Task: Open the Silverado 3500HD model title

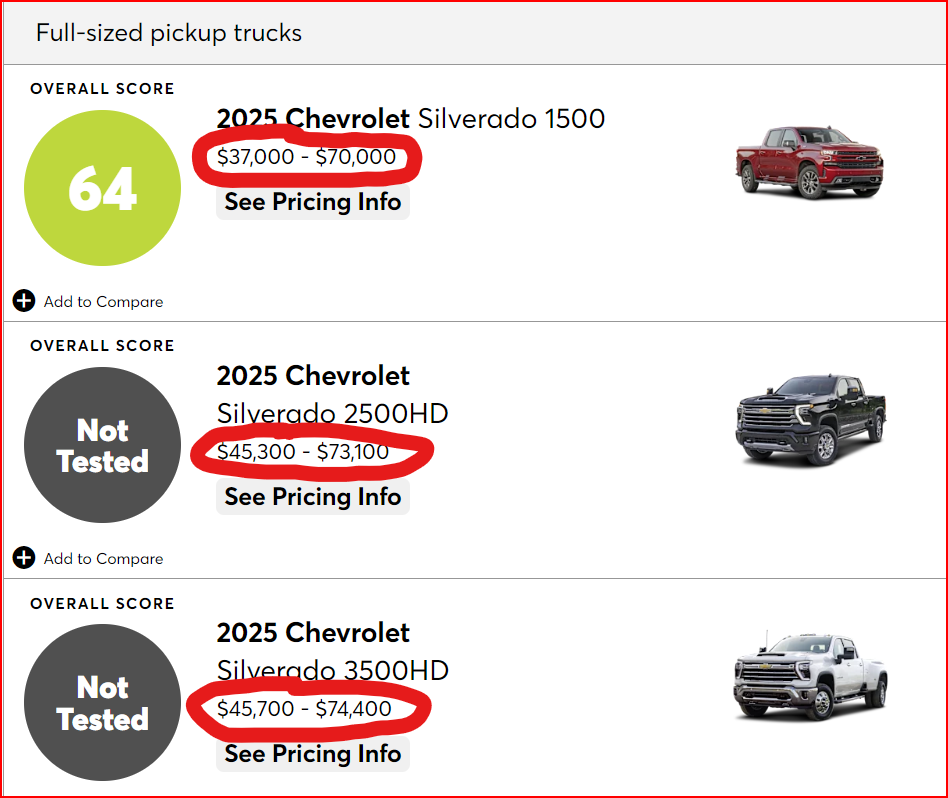Action: click(332, 670)
